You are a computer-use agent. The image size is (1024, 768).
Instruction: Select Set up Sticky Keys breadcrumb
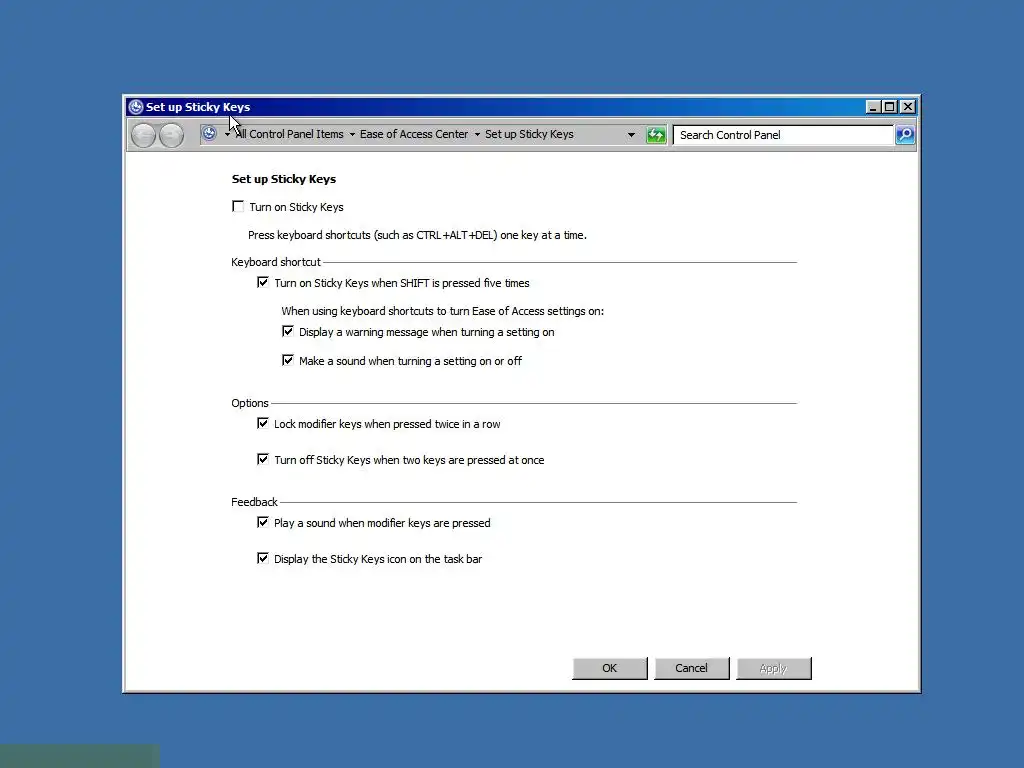529,134
